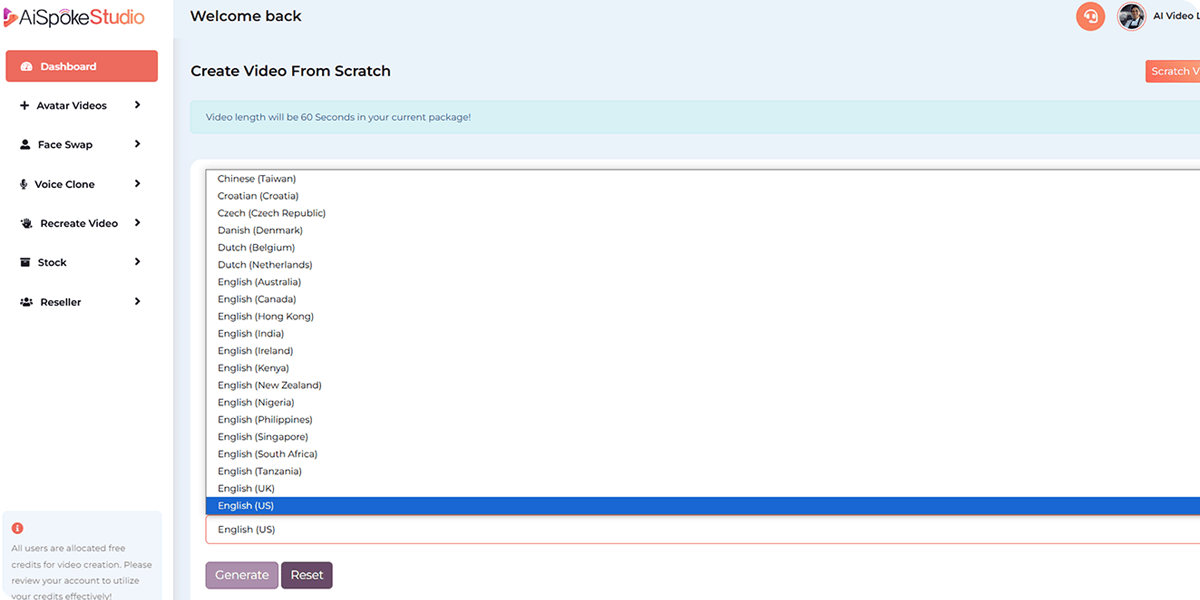The width and height of the screenshot is (1200, 600).
Task: Click the headset support icon
Action: click(1090, 17)
